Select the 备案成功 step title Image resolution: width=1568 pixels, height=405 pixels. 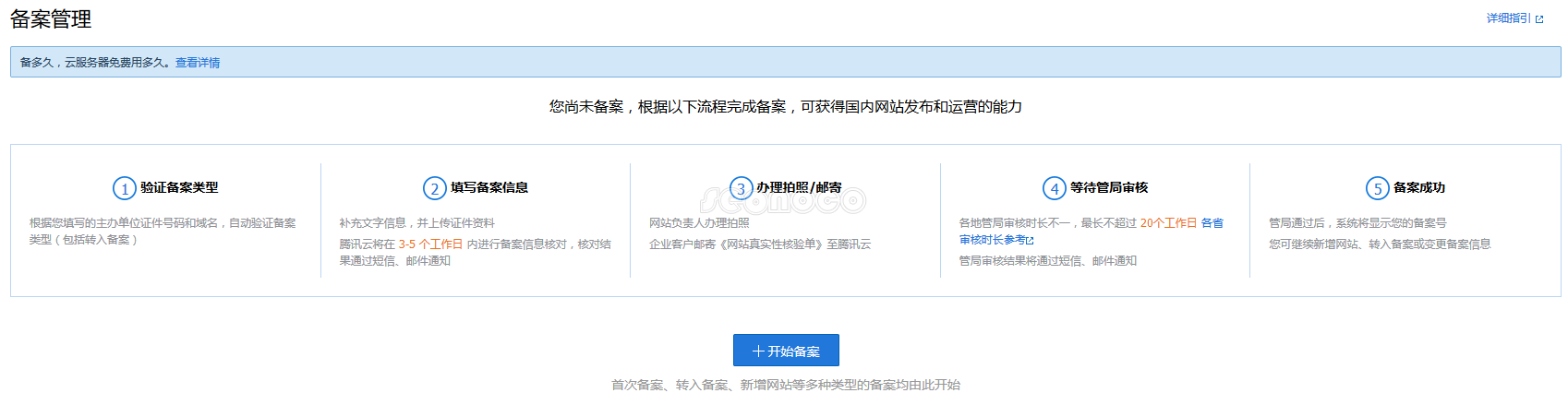coord(1419,187)
